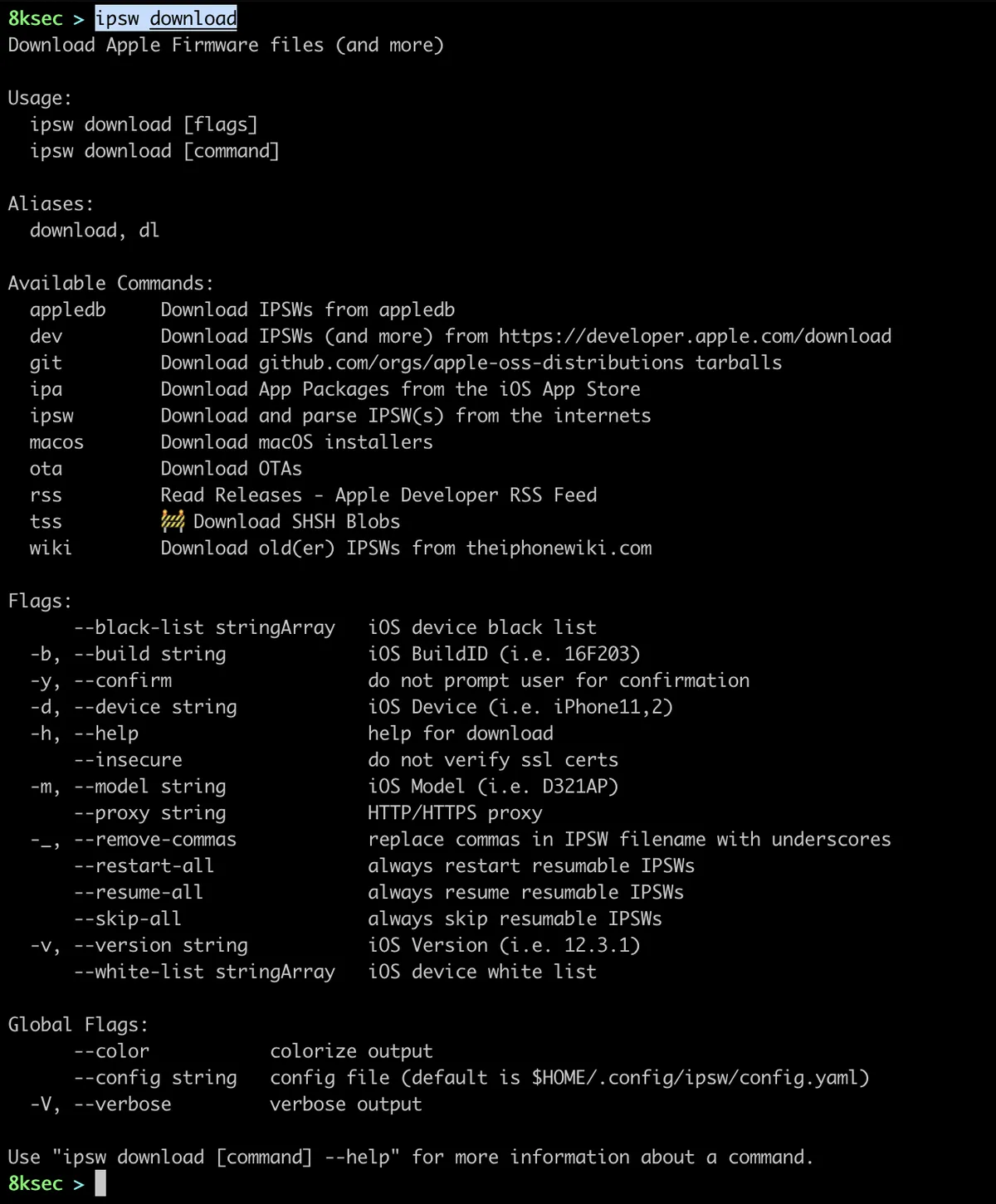Viewport: 996px width, 1204px height.
Task: Click the terminal cursor block at the last prompt
Action: [100, 1183]
